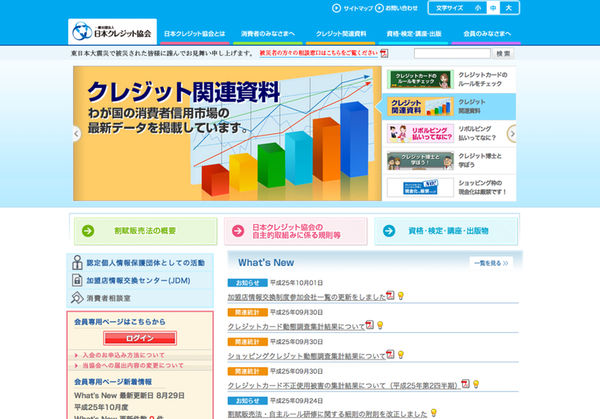Click the お知らせ tag dated 平成25年10月01日
Image resolution: width=600 pixels, height=419 pixels.
[248, 283]
